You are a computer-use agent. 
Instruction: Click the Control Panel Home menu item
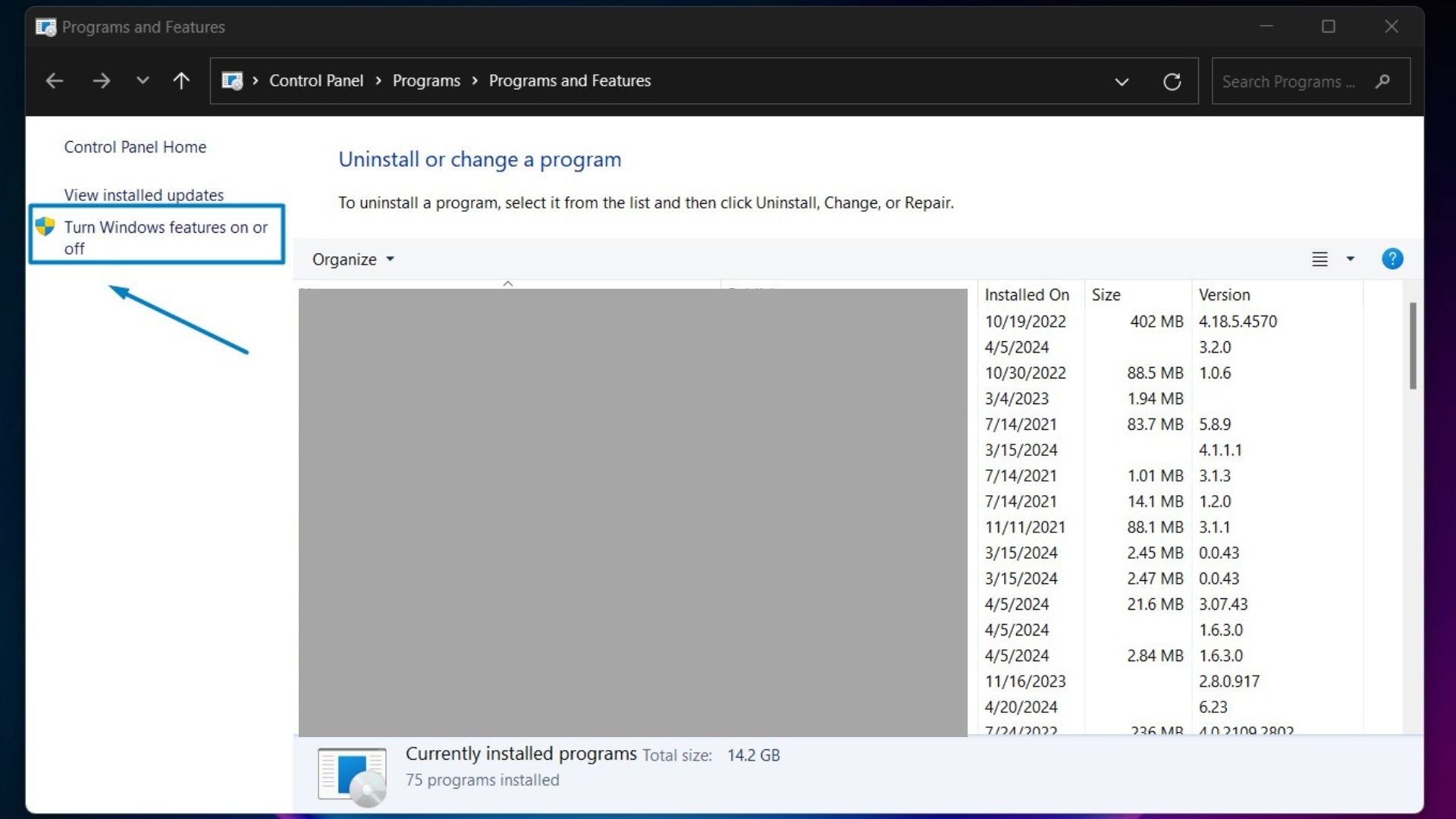tap(135, 146)
